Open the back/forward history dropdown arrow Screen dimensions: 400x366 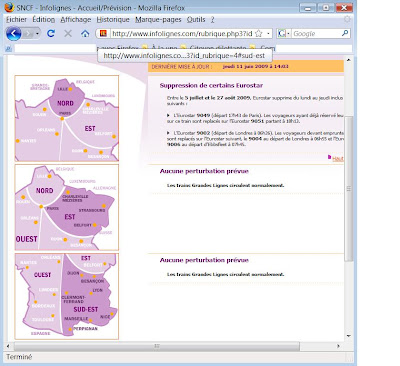(x=37, y=34)
